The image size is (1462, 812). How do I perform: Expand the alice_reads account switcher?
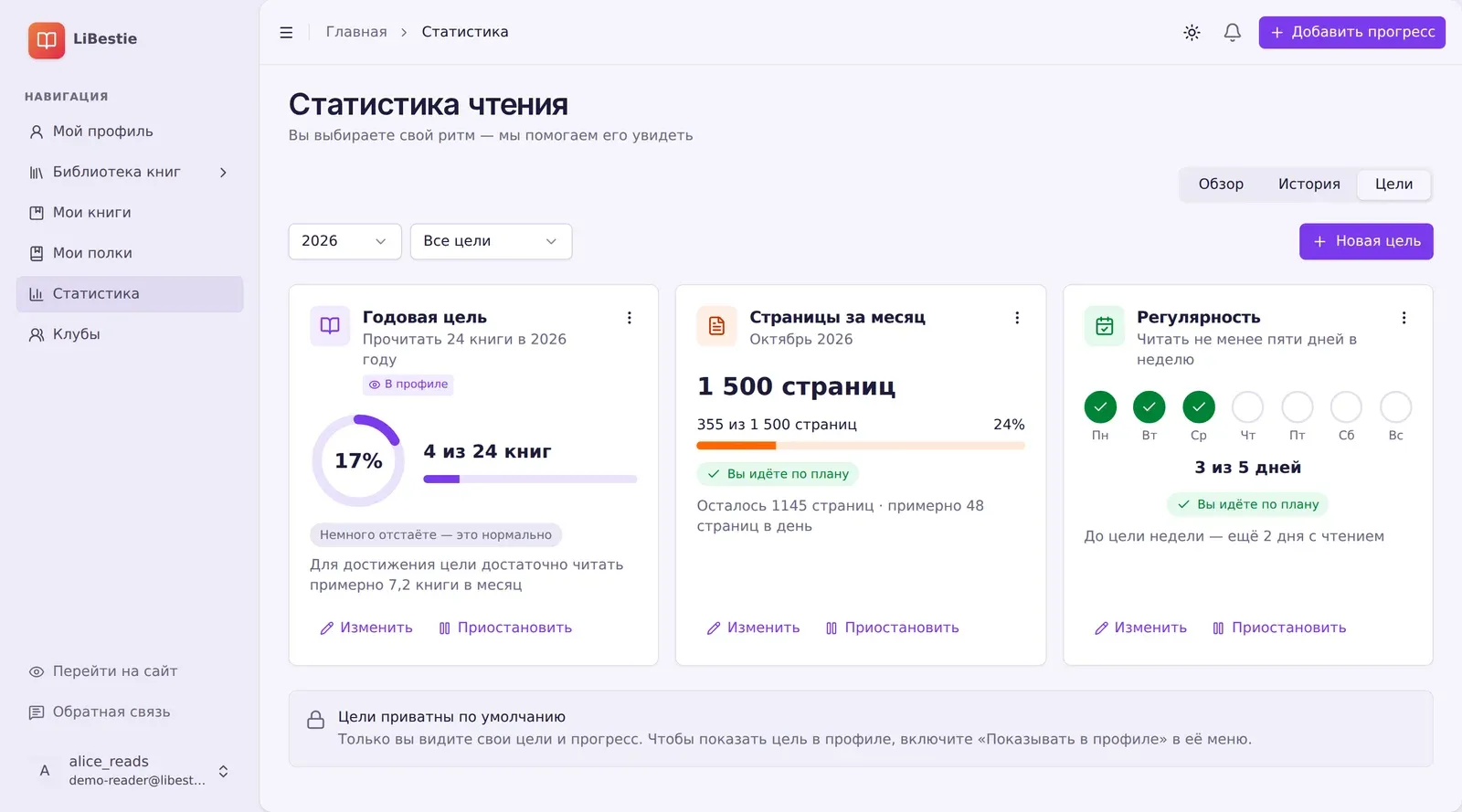223,771
